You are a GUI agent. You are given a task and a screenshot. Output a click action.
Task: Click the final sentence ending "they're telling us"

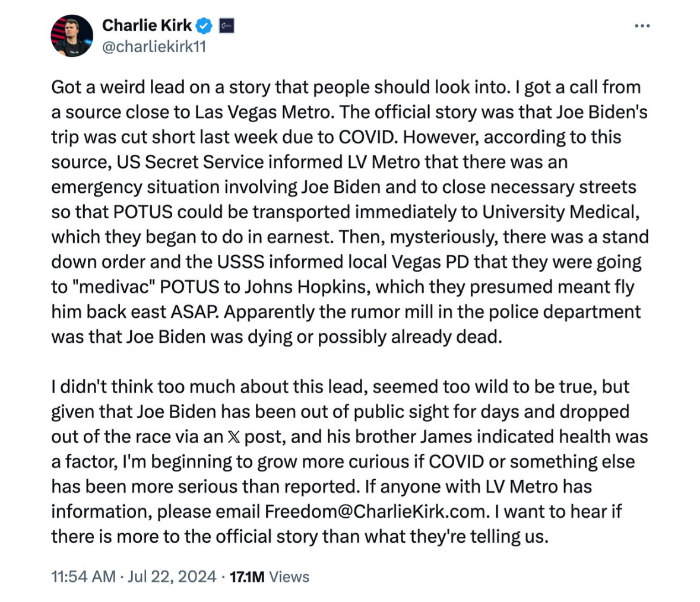pyautogui.click(x=337, y=524)
